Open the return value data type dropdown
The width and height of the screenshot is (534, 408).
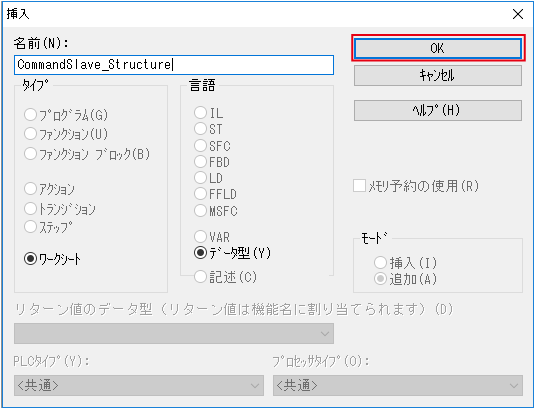click(174, 333)
